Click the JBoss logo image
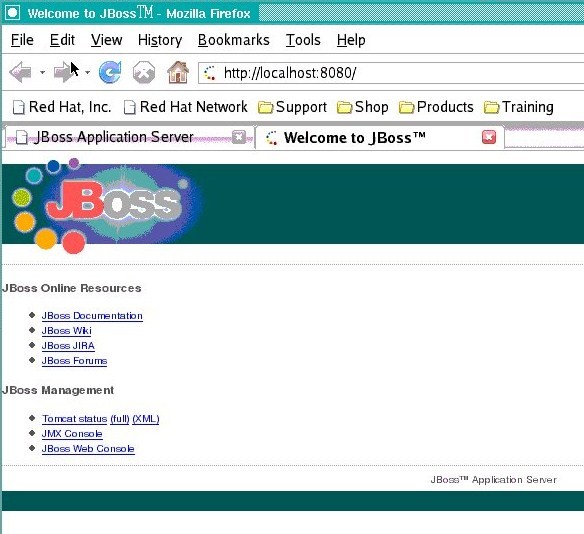This screenshot has height=534, width=584. [106, 206]
